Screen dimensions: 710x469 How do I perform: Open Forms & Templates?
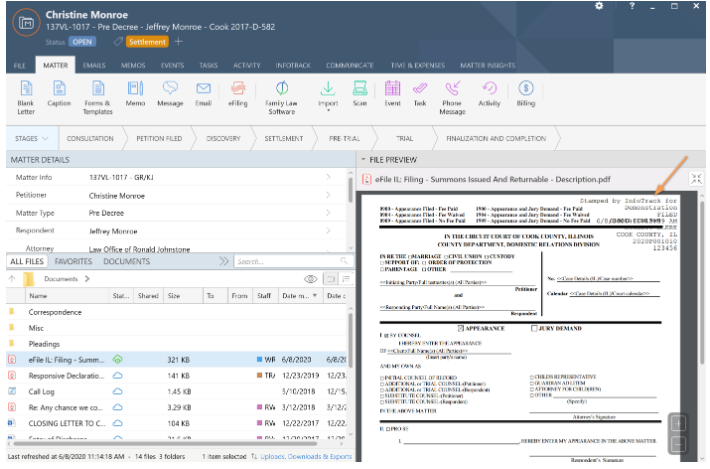pos(98,97)
